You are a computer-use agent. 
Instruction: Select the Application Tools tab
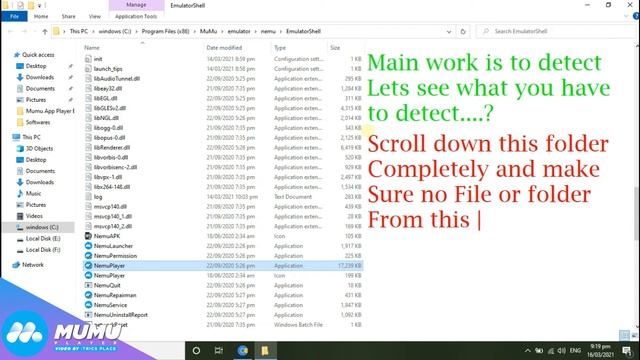pyautogui.click(x=136, y=16)
